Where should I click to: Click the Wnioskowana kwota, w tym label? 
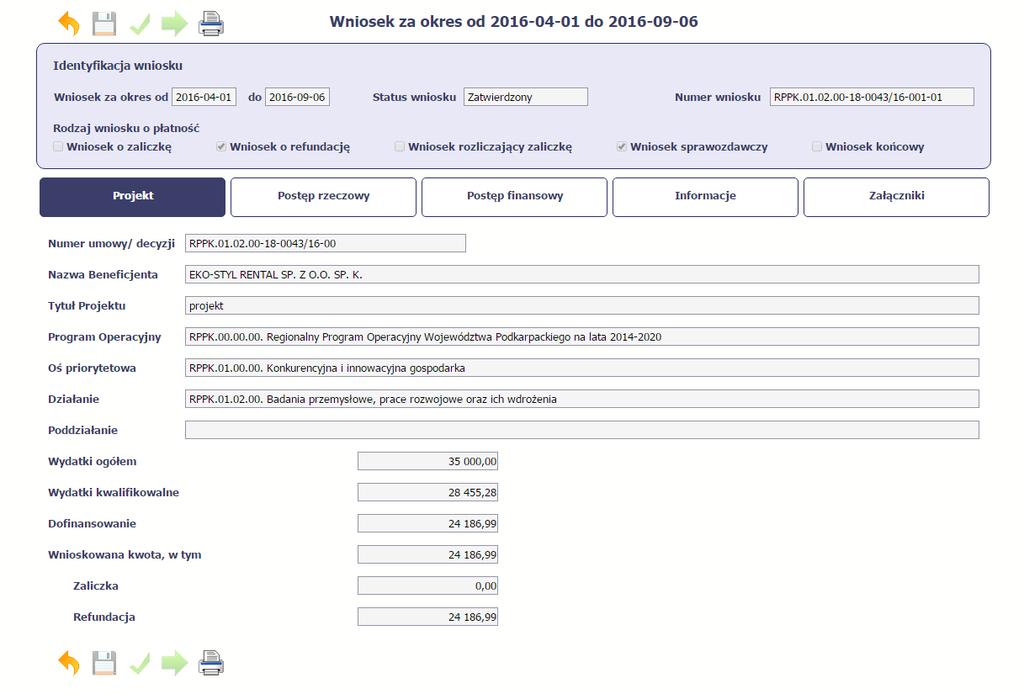tap(125, 555)
